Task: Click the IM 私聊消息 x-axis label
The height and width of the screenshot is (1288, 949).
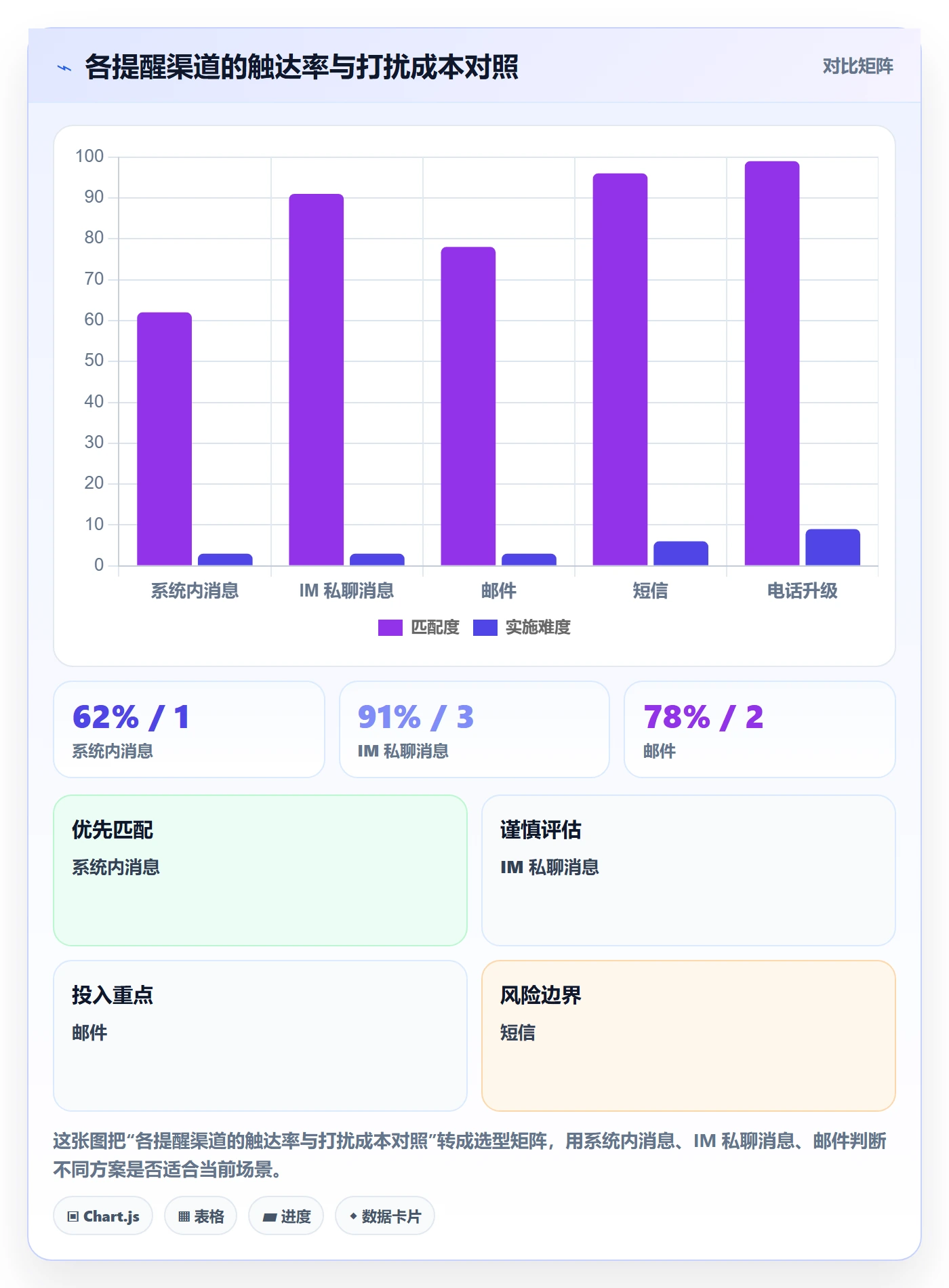Action: [x=346, y=591]
